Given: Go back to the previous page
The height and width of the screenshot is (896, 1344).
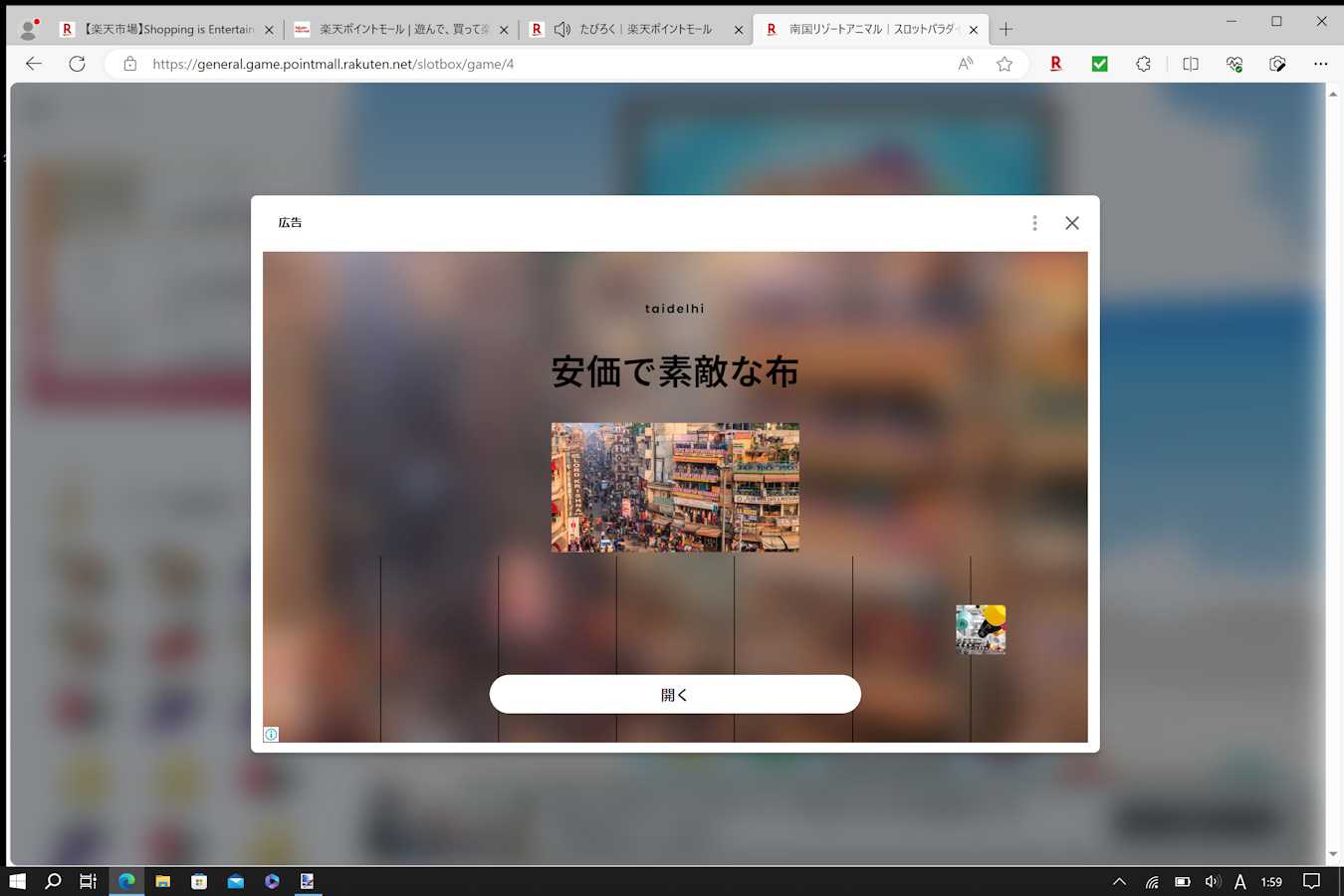Looking at the screenshot, I should coord(34,64).
